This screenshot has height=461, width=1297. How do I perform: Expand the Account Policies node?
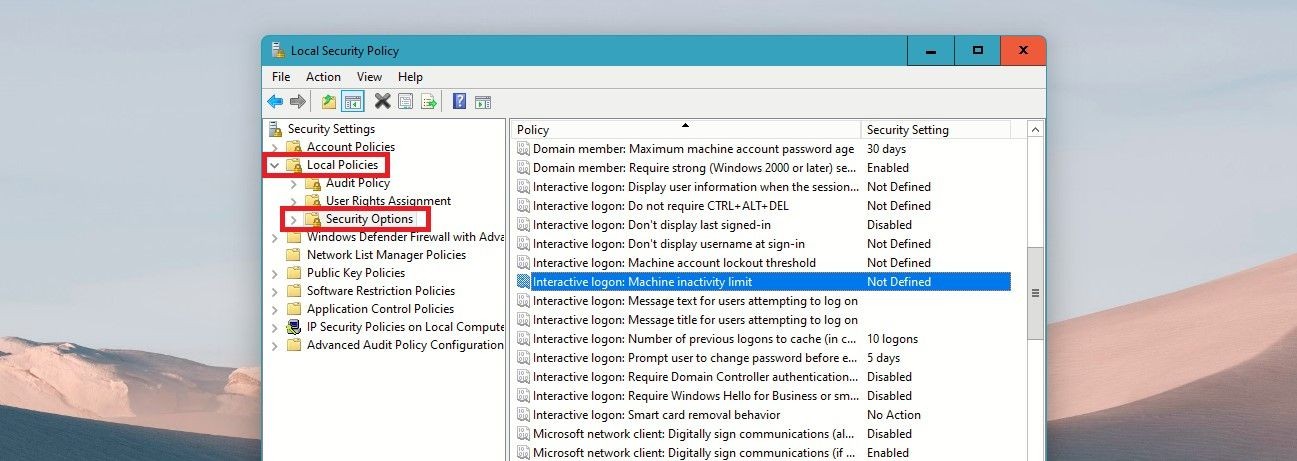pos(275,147)
